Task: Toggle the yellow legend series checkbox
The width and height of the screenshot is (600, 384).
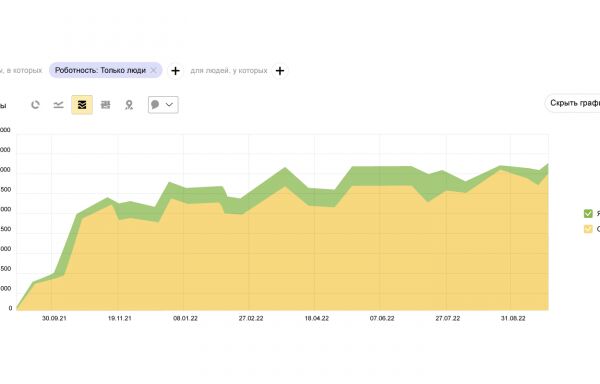Action: pos(588,229)
